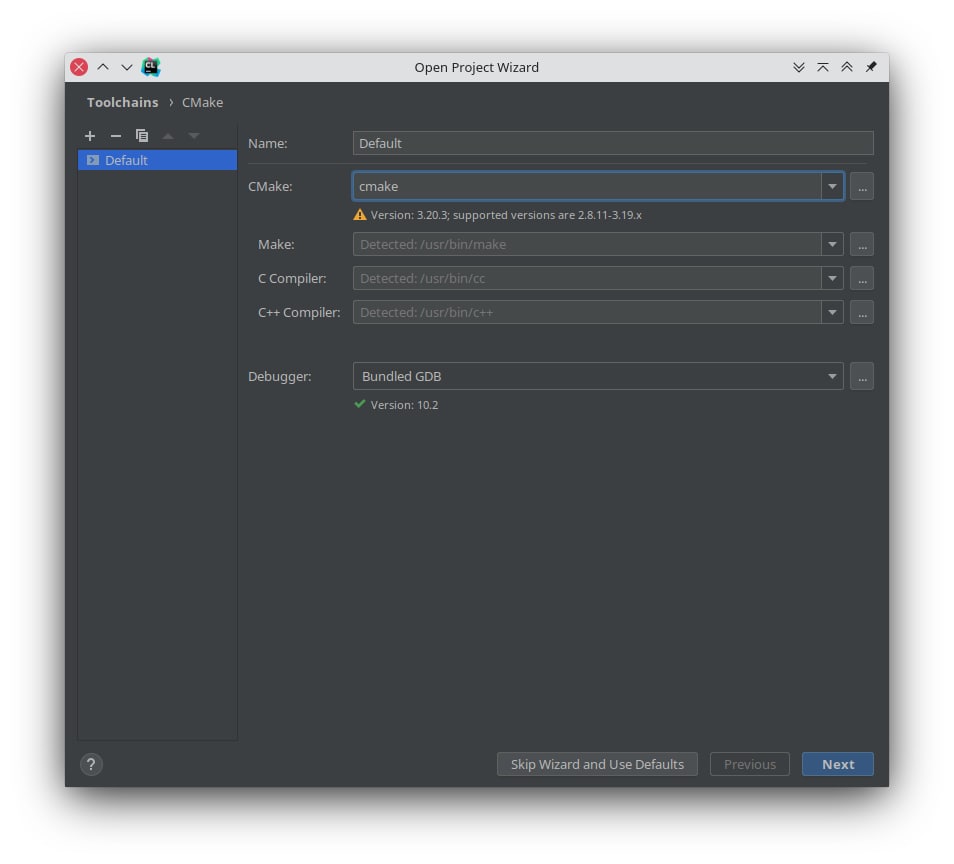Expand the C Compiler dropdown arrow
The width and height of the screenshot is (954, 864).
pos(832,278)
